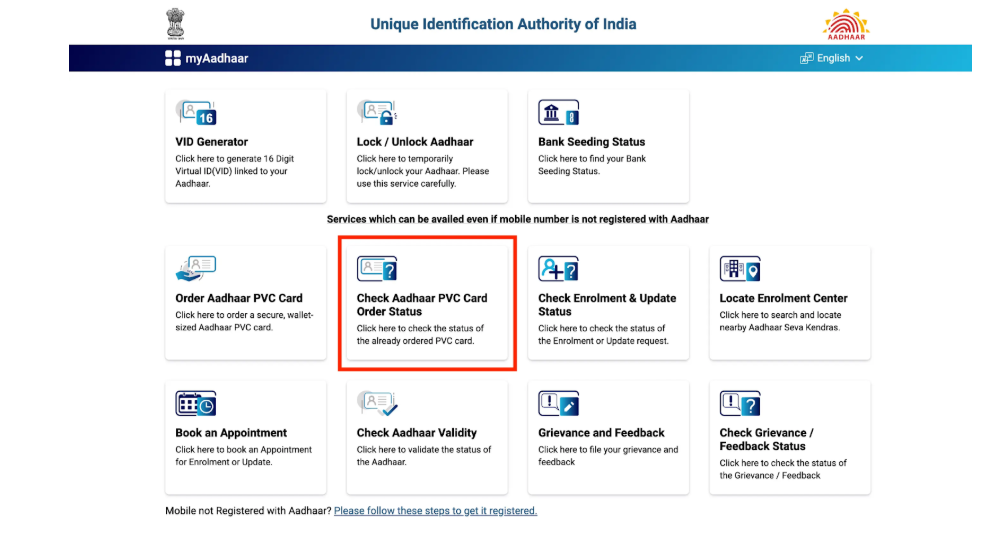
Task: Click 'temporarily lock/unlock your Aadhaar' description
Action: [423, 171]
